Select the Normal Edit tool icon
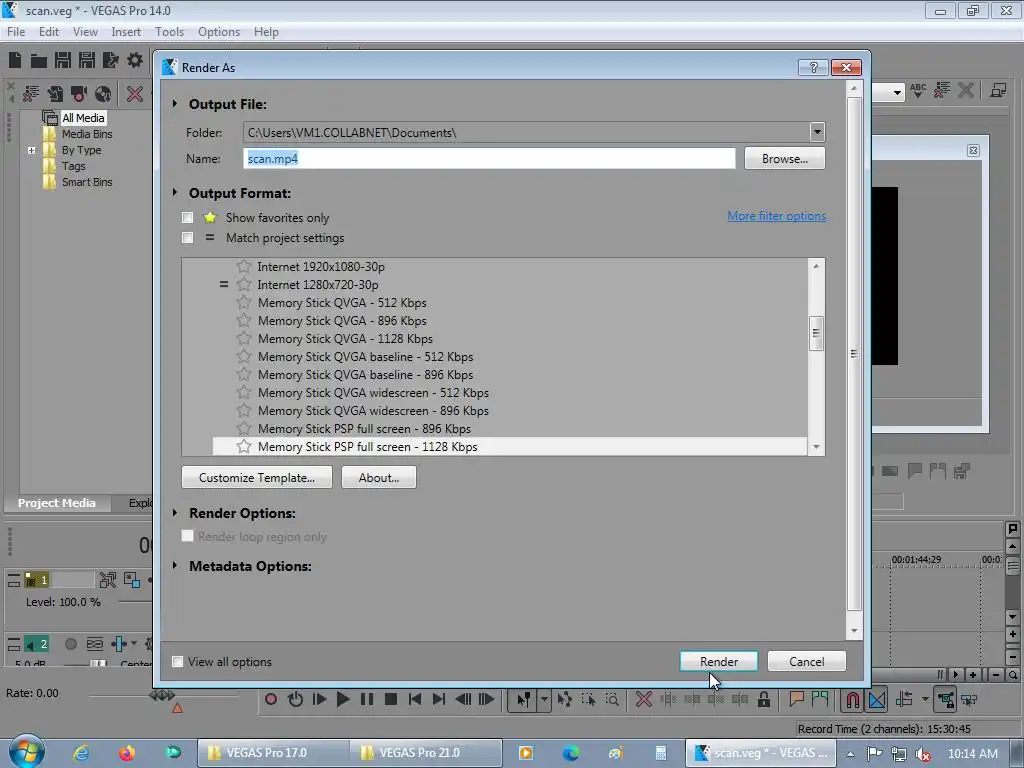The width and height of the screenshot is (1024, 768). tap(524, 700)
